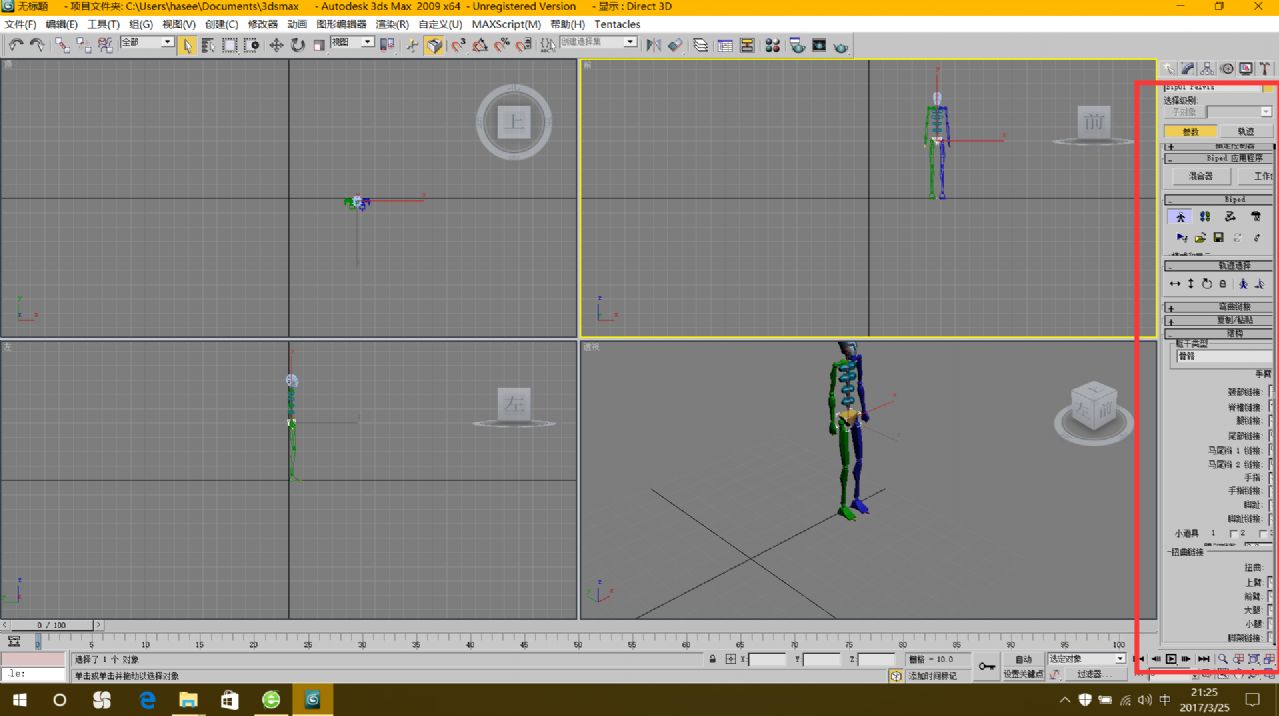Screen dimensions: 1279x716
Task: Choose the Select and Rotate tool
Action: (297, 45)
